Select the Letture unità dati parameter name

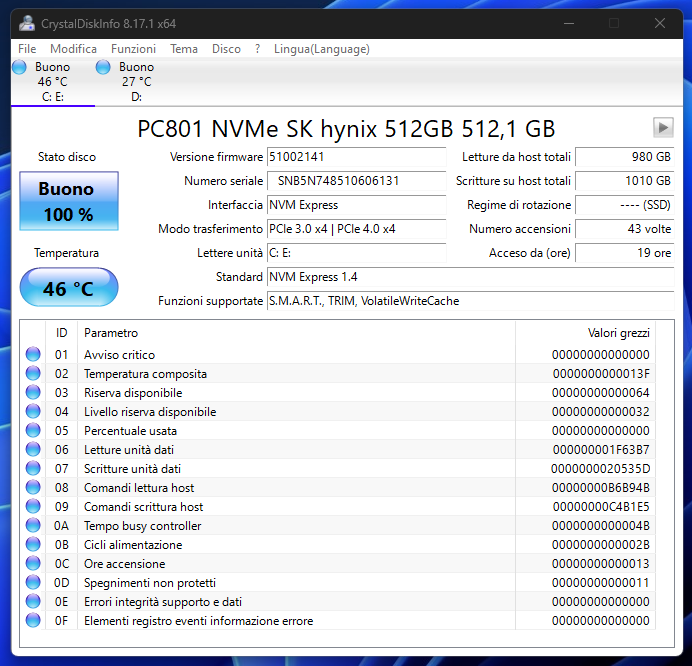coord(129,450)
